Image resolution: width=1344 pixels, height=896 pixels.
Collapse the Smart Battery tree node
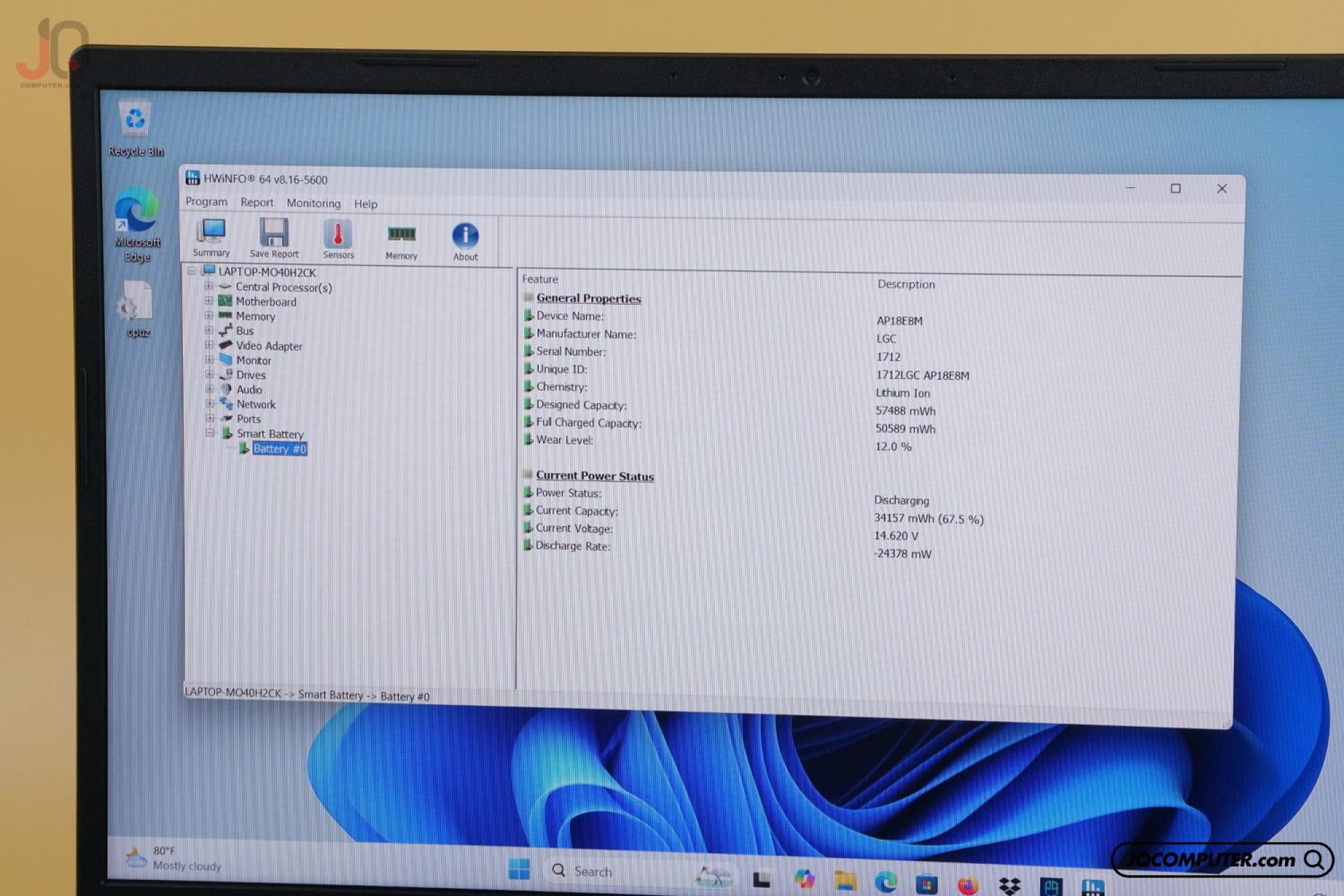211,433
